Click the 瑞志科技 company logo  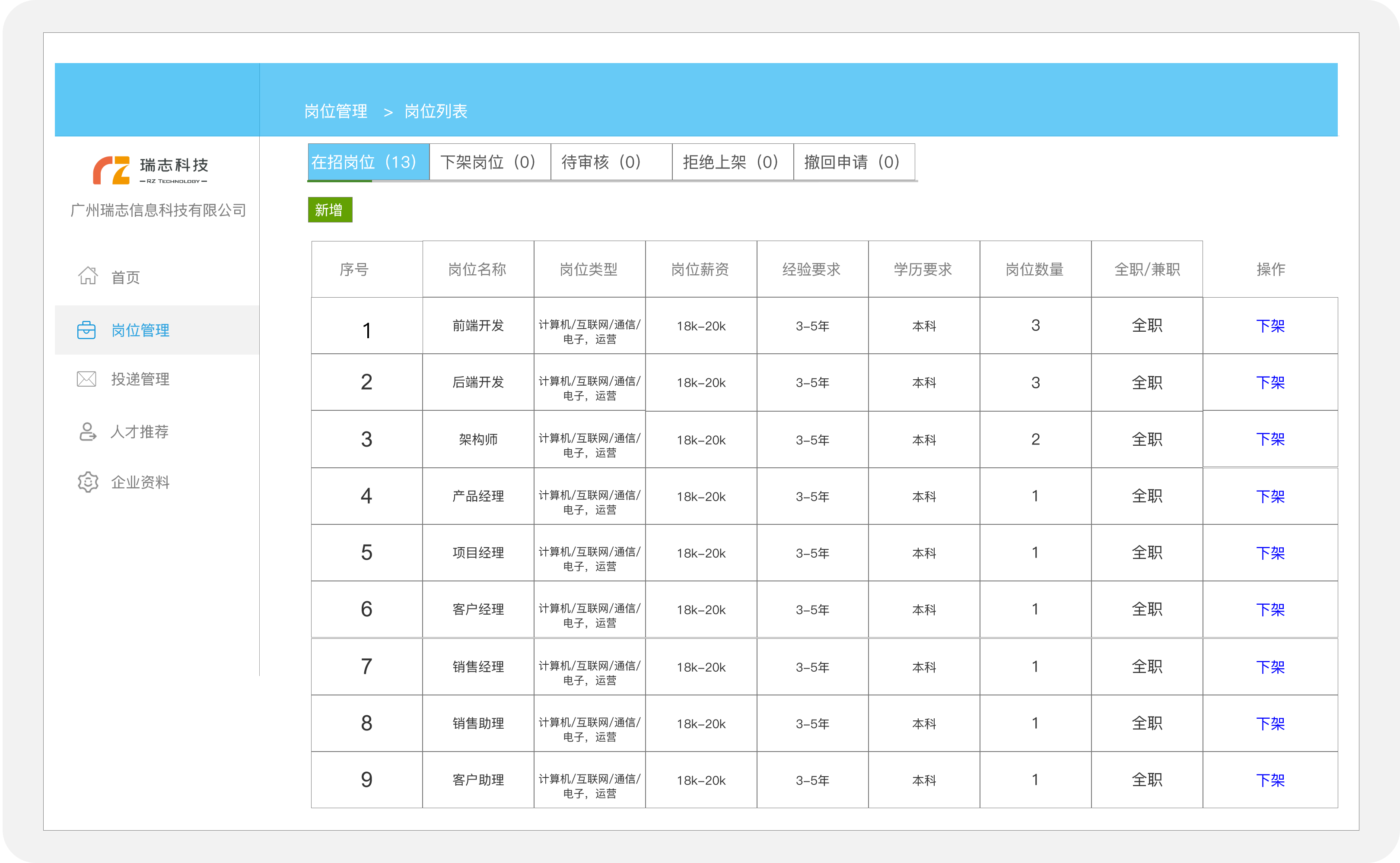[x=151, y=170]
